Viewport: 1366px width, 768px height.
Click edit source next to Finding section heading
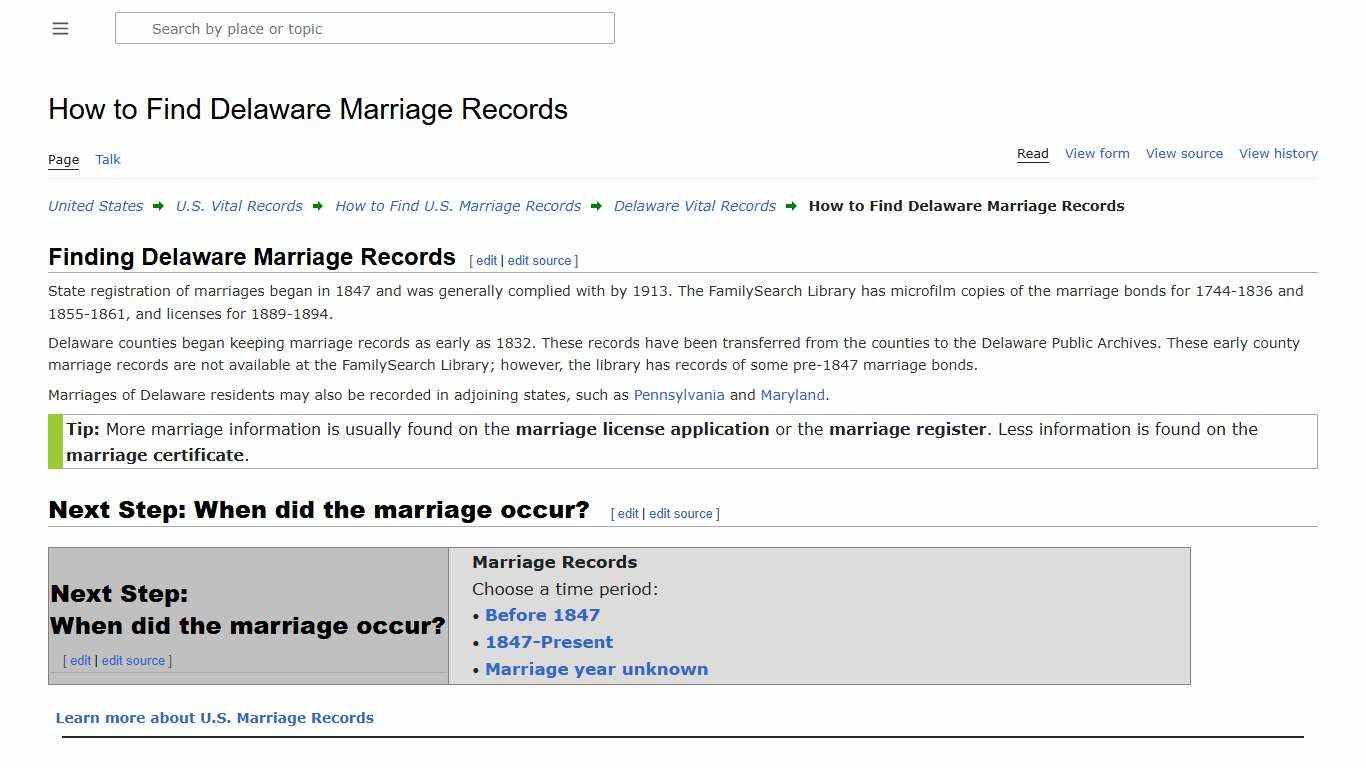click(x=540, y=260)
